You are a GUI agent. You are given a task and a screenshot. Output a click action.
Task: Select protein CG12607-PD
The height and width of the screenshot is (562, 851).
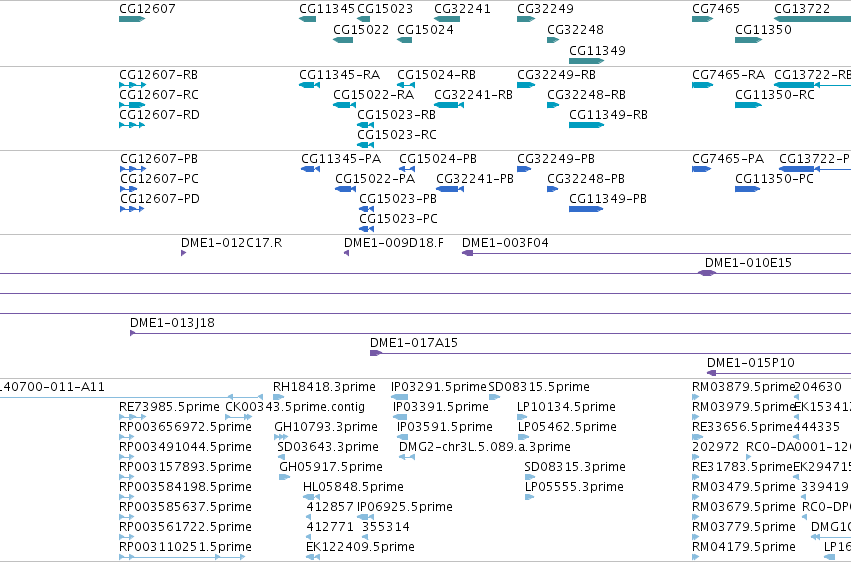(x=132, y=209)
